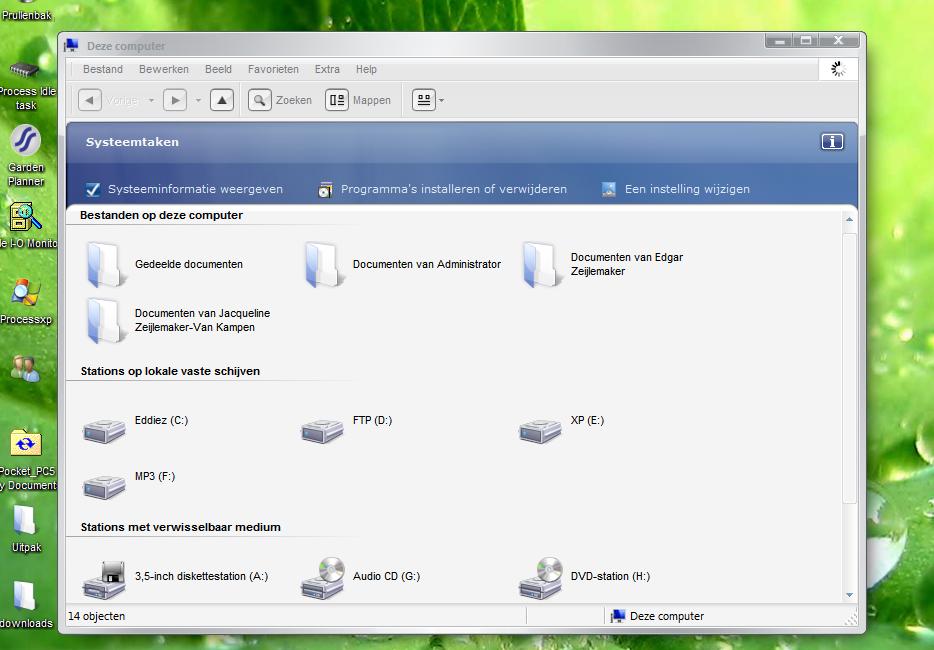Select the Gedeelde documenten folder
This screenshot has height=650, width=934.
(104, 265)
